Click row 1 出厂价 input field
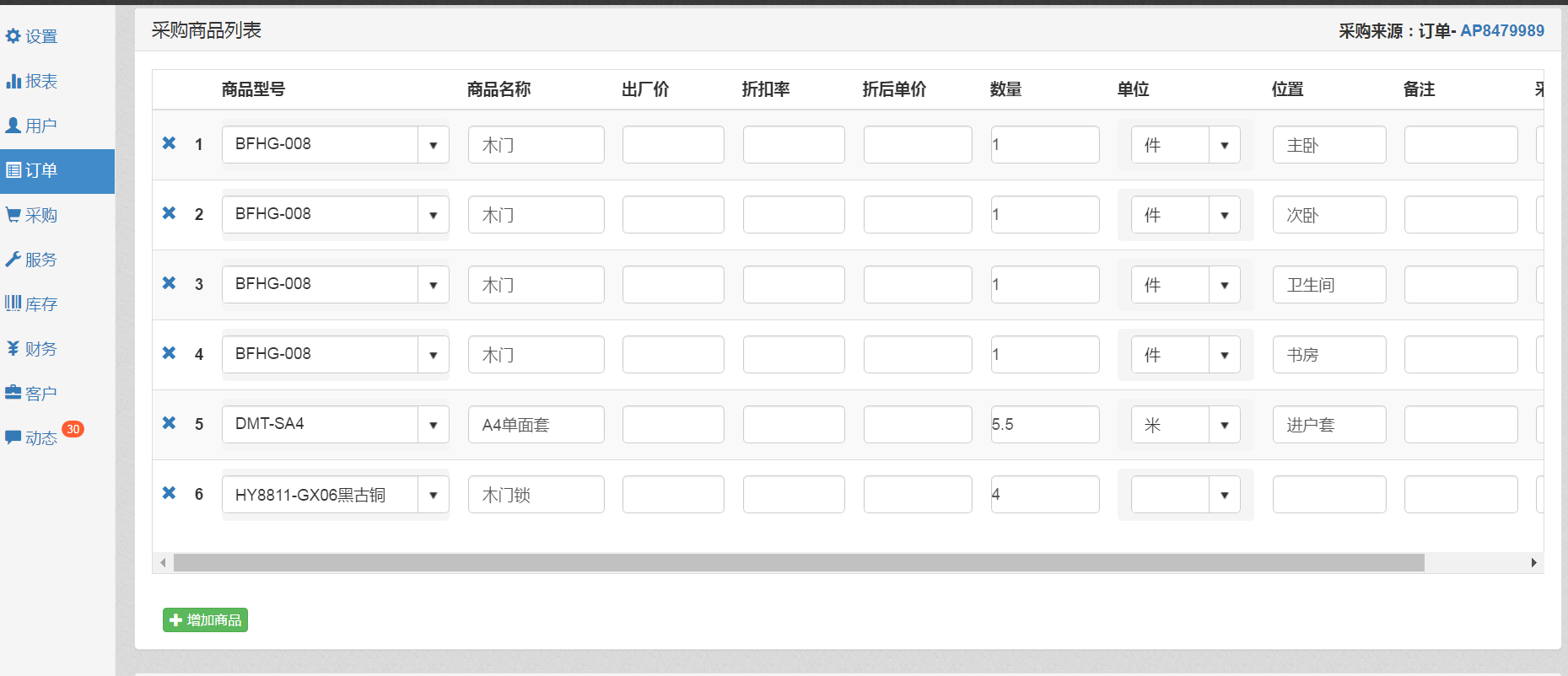Screen dimensions: 1568x676 (x=673, y=145)
